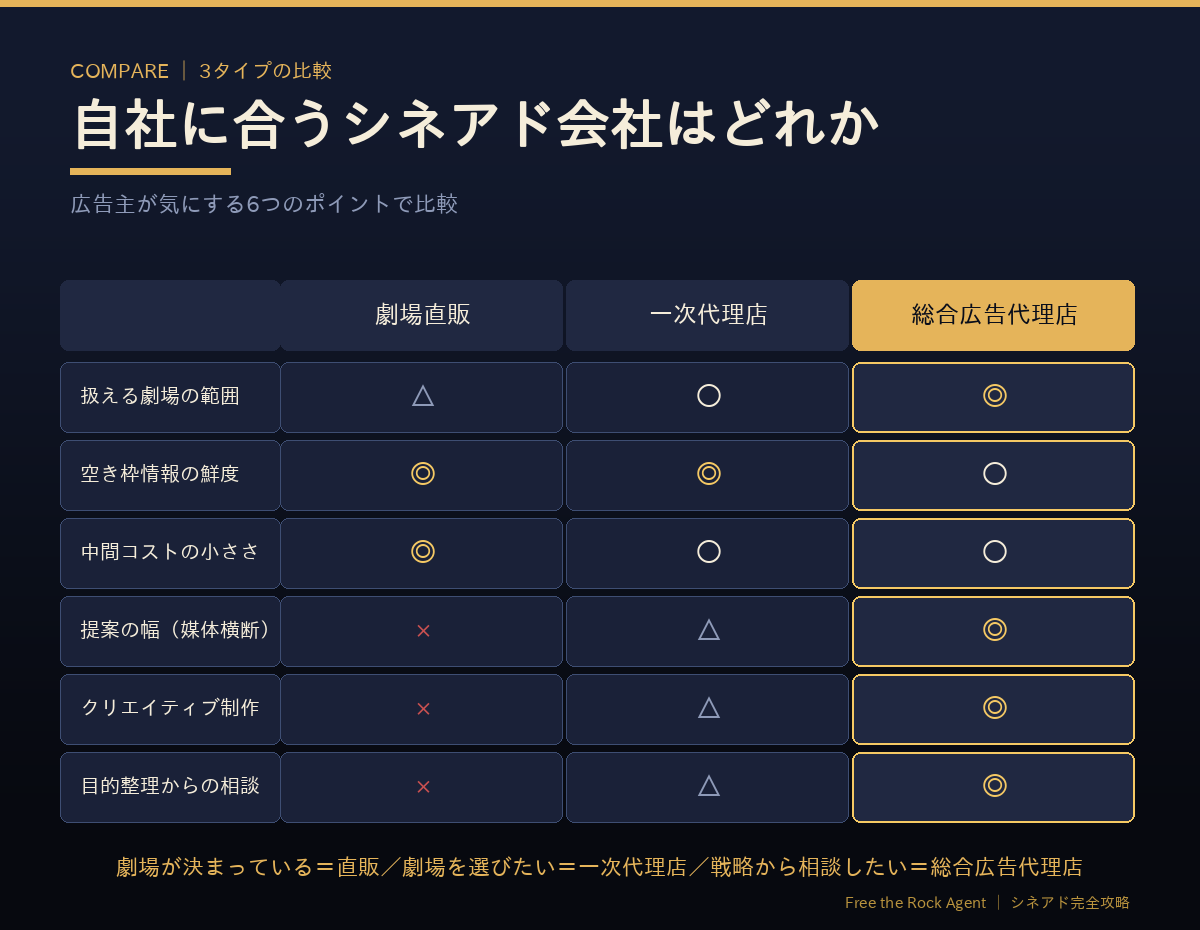The image size is (1200, 930).
Task: Click the 扱える劇場の範囲 row label
Action: [x=170, y=397]
